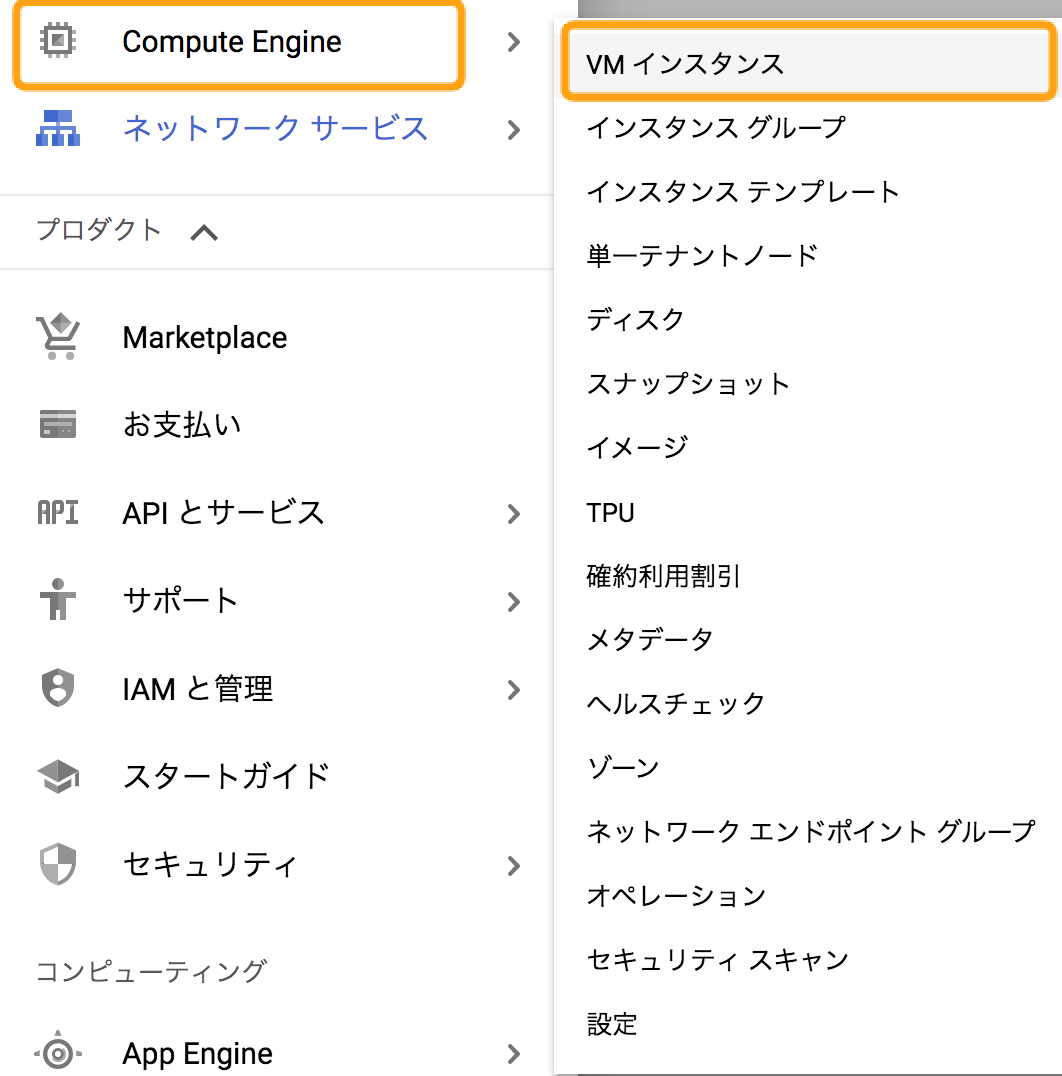Click the Network Services (ネットワーク サービス) icon

pyautogui.click(x=57, y=129)
